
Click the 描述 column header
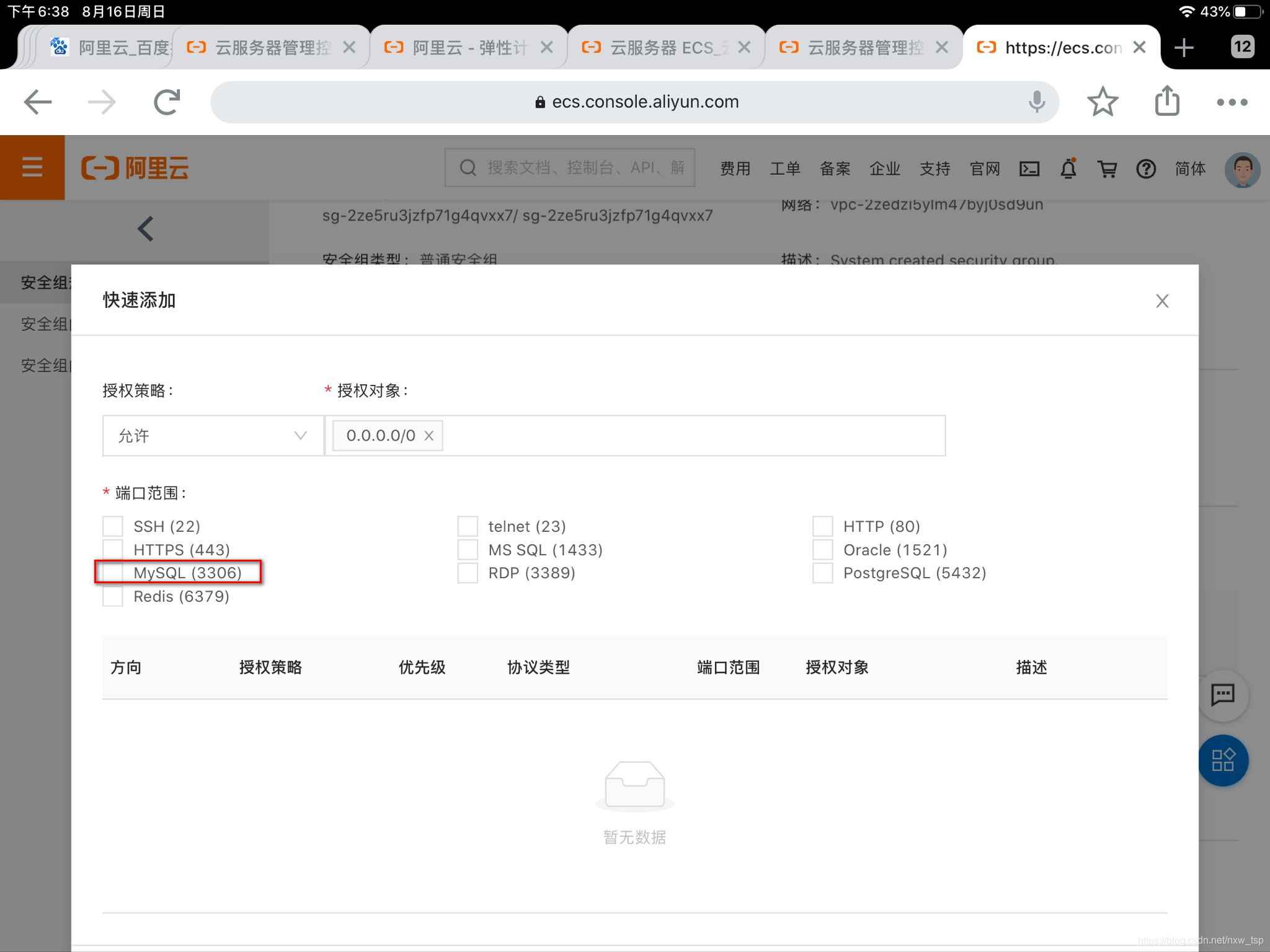[x=1031, y=668]
